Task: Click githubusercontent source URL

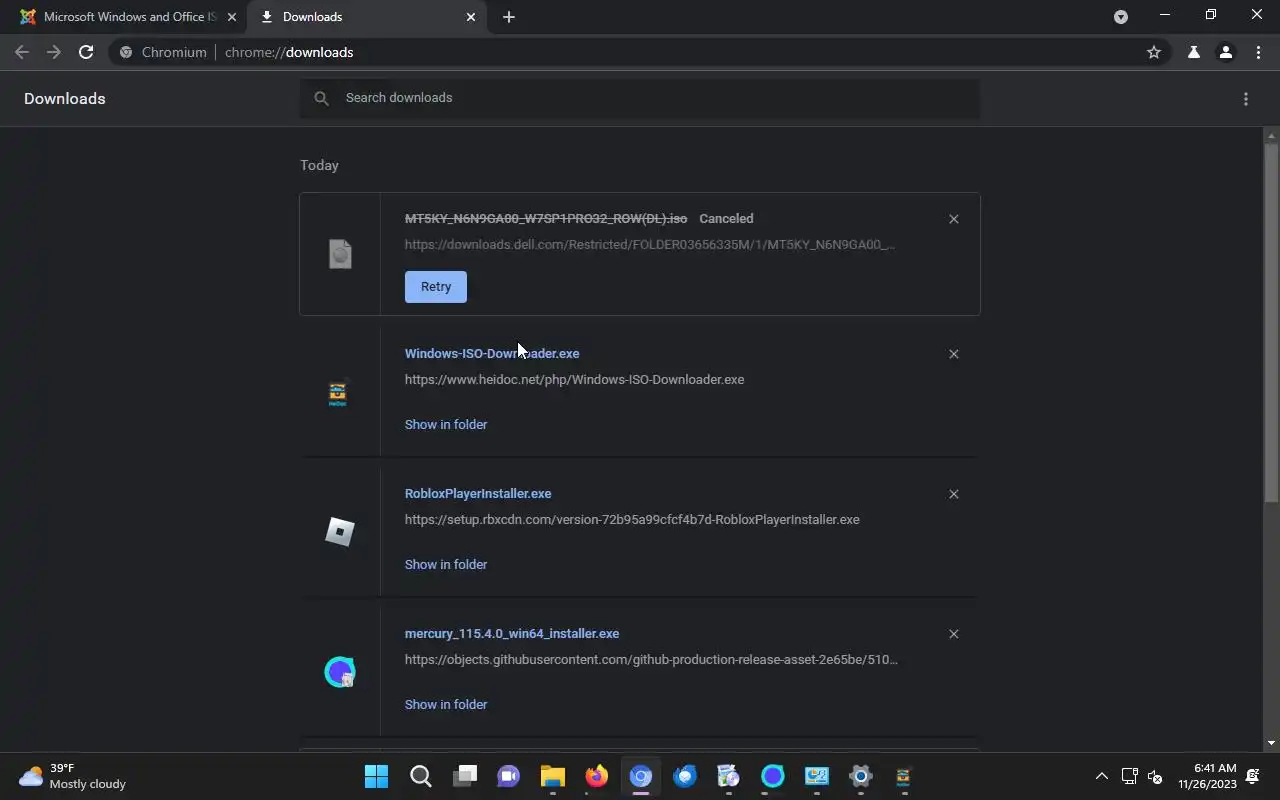Action: pos(651,660)
